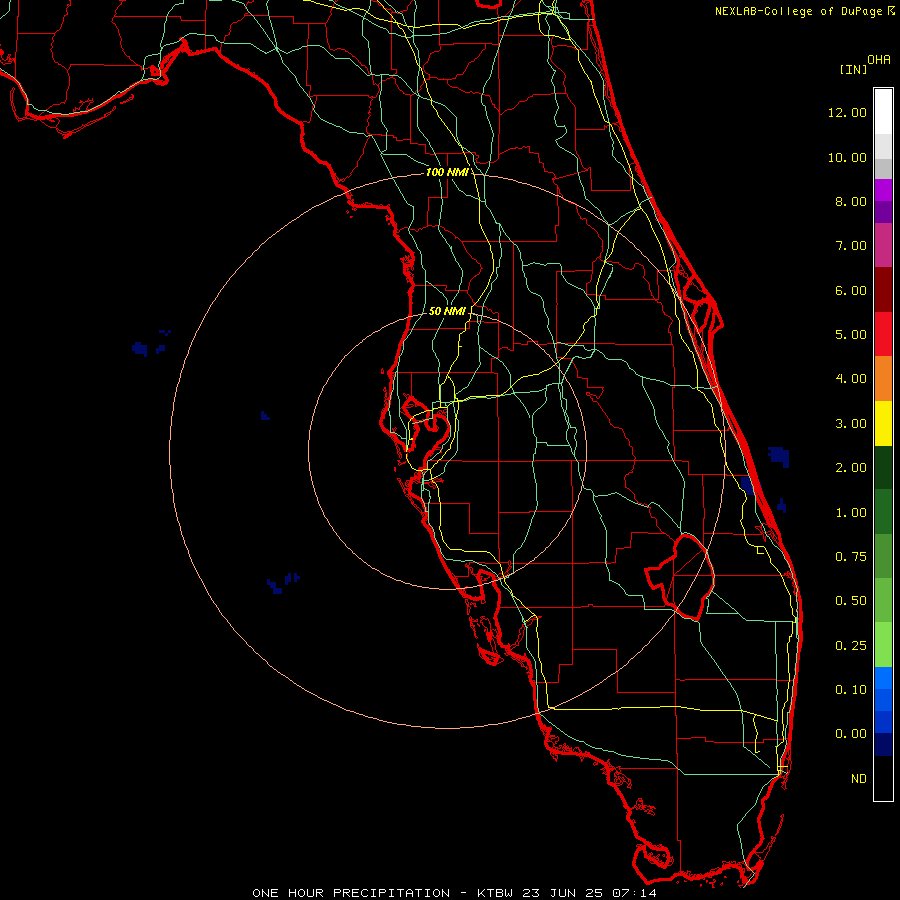This screenshot has height=900, width=900.
Task: Click the '100 NMI' range ring label
Action: tap(447, 172)
